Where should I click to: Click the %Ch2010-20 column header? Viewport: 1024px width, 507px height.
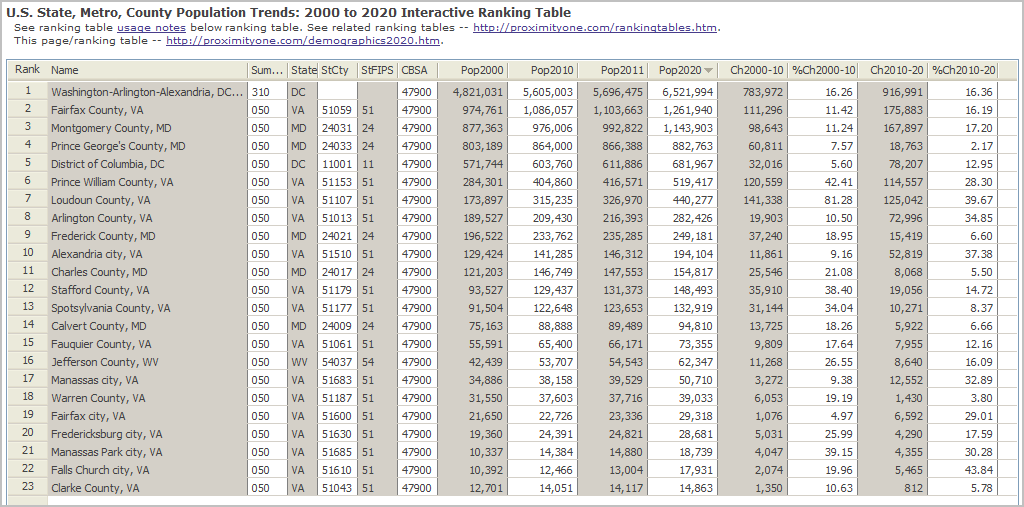[x=963, y=71]
